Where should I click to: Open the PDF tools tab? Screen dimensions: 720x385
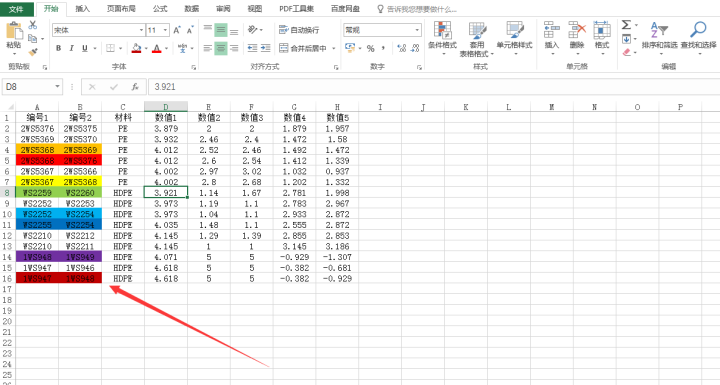click(x=297, y=9)
